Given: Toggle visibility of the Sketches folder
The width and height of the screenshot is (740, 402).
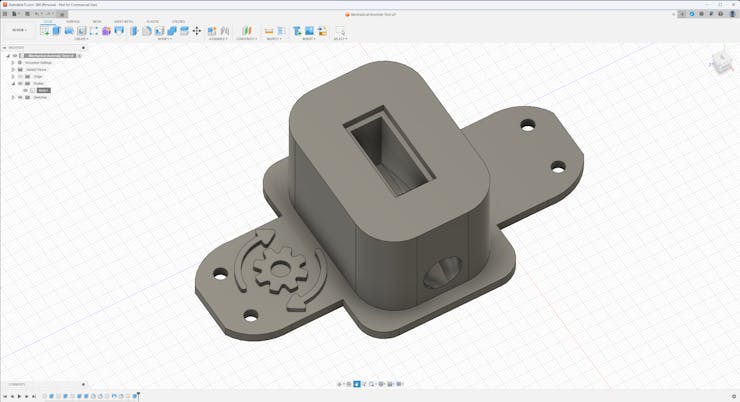Looking at the screenshot, I should [x=19, y=97].
